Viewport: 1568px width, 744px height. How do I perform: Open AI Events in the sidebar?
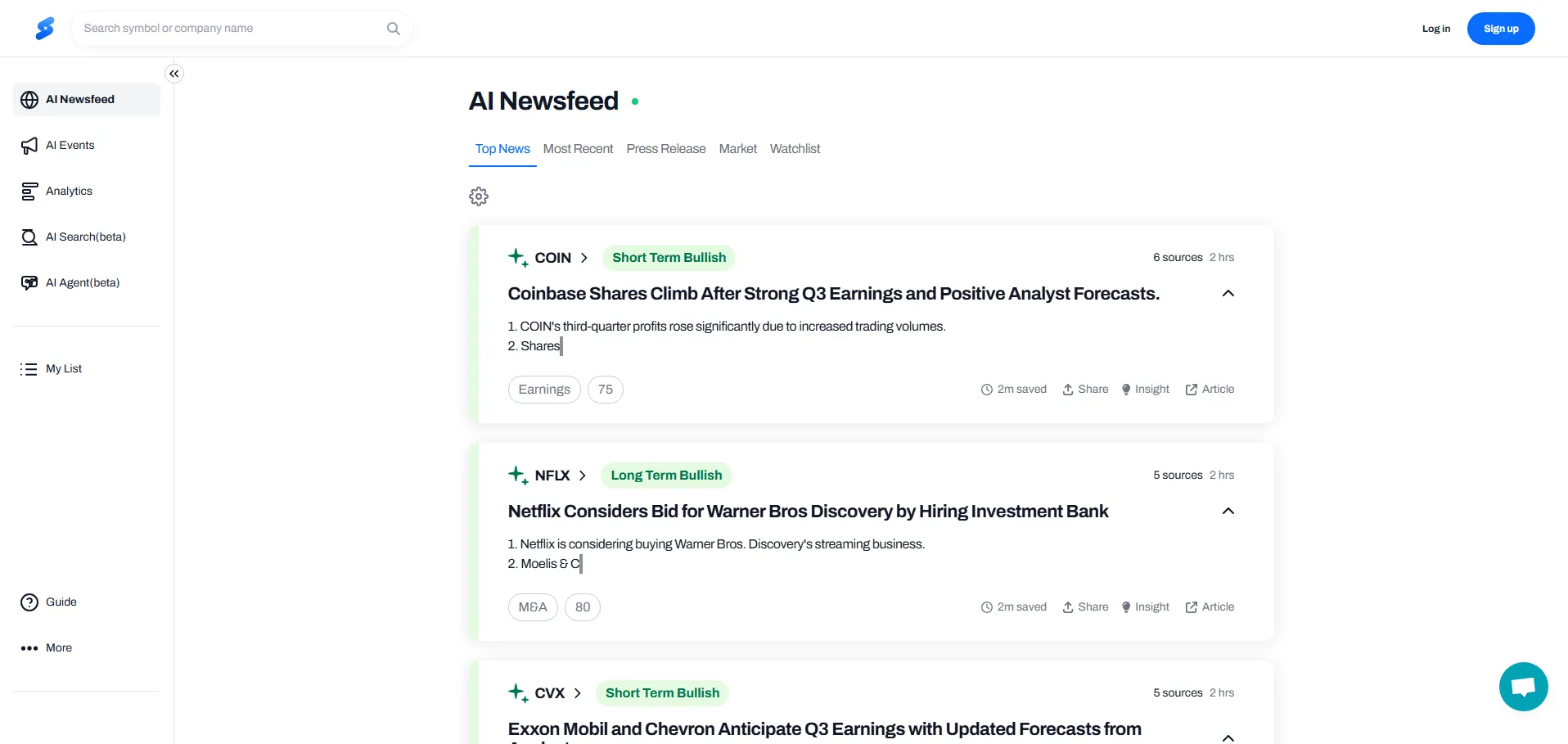pos(70,146)
